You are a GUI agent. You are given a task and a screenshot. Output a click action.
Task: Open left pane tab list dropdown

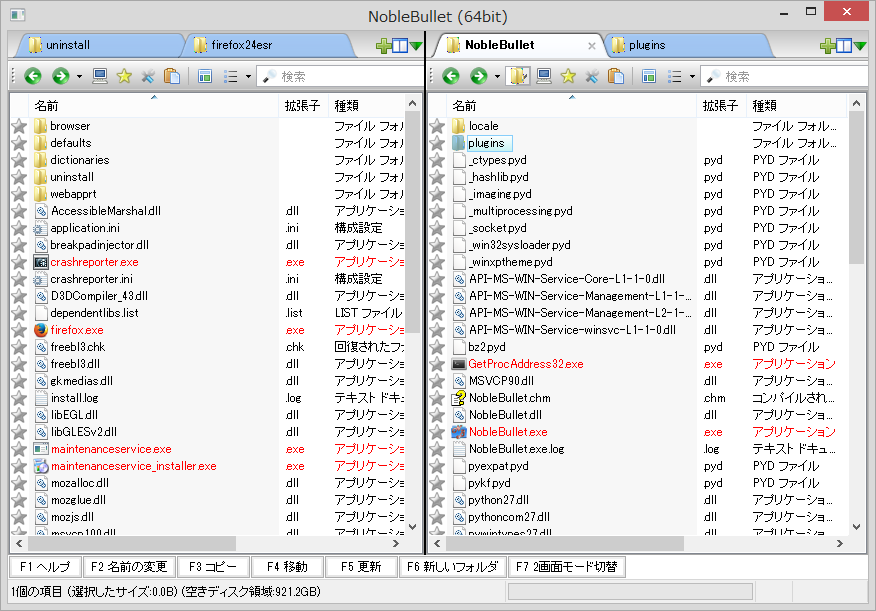(x=416, y=46)
